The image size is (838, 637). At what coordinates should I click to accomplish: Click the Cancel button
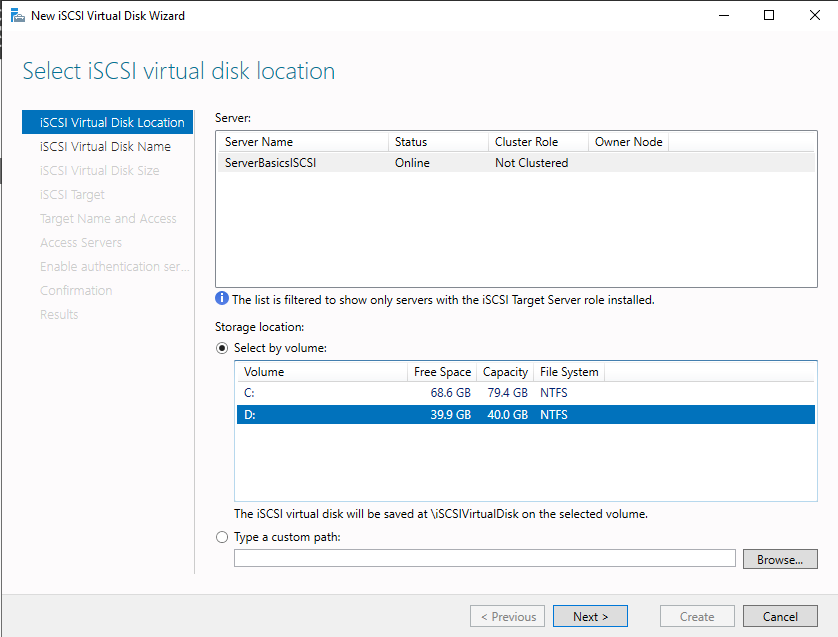tap(780, 616)
